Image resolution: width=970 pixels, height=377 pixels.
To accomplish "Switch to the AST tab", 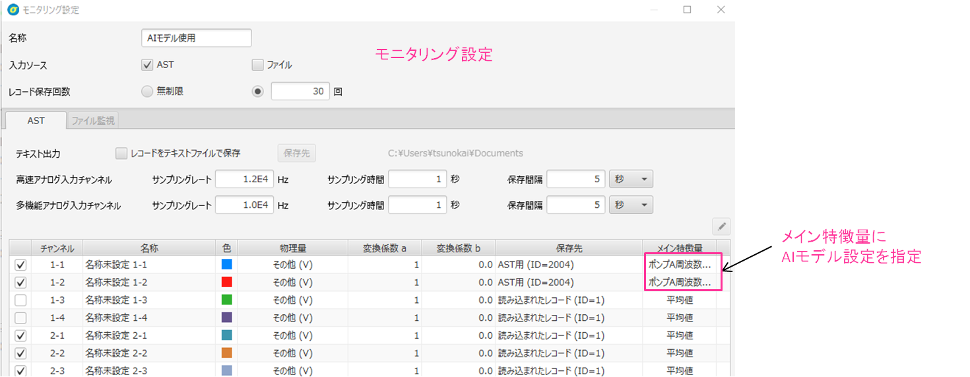I will 36,121.
